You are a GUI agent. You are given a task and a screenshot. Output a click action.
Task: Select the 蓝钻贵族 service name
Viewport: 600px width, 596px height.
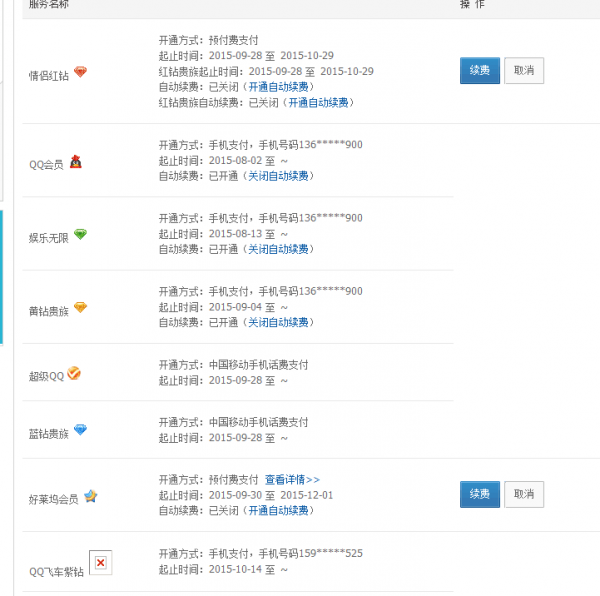click(49, 434)
